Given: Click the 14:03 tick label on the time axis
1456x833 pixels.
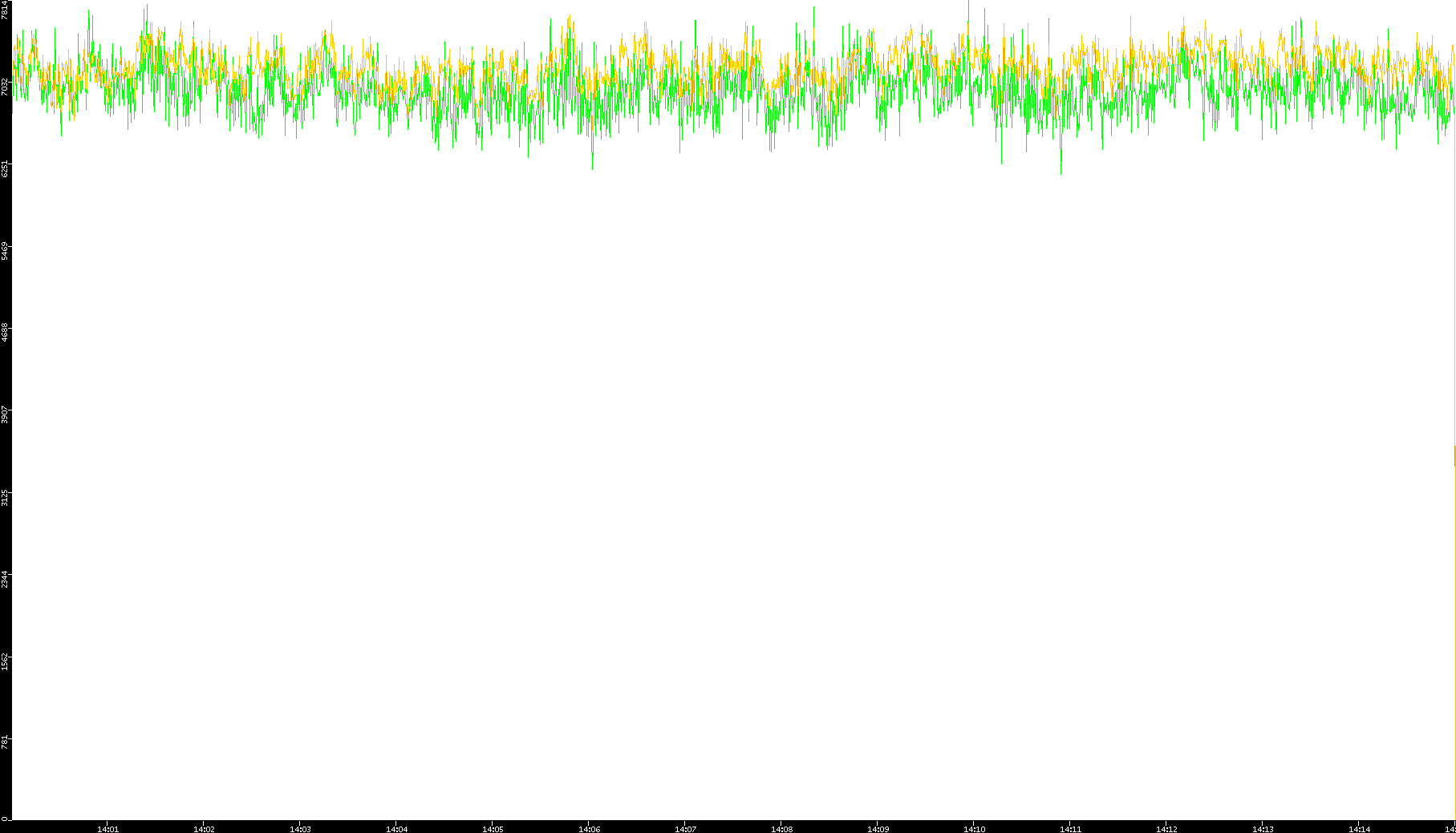Looking at the screenshot, I should click(300, 829).
